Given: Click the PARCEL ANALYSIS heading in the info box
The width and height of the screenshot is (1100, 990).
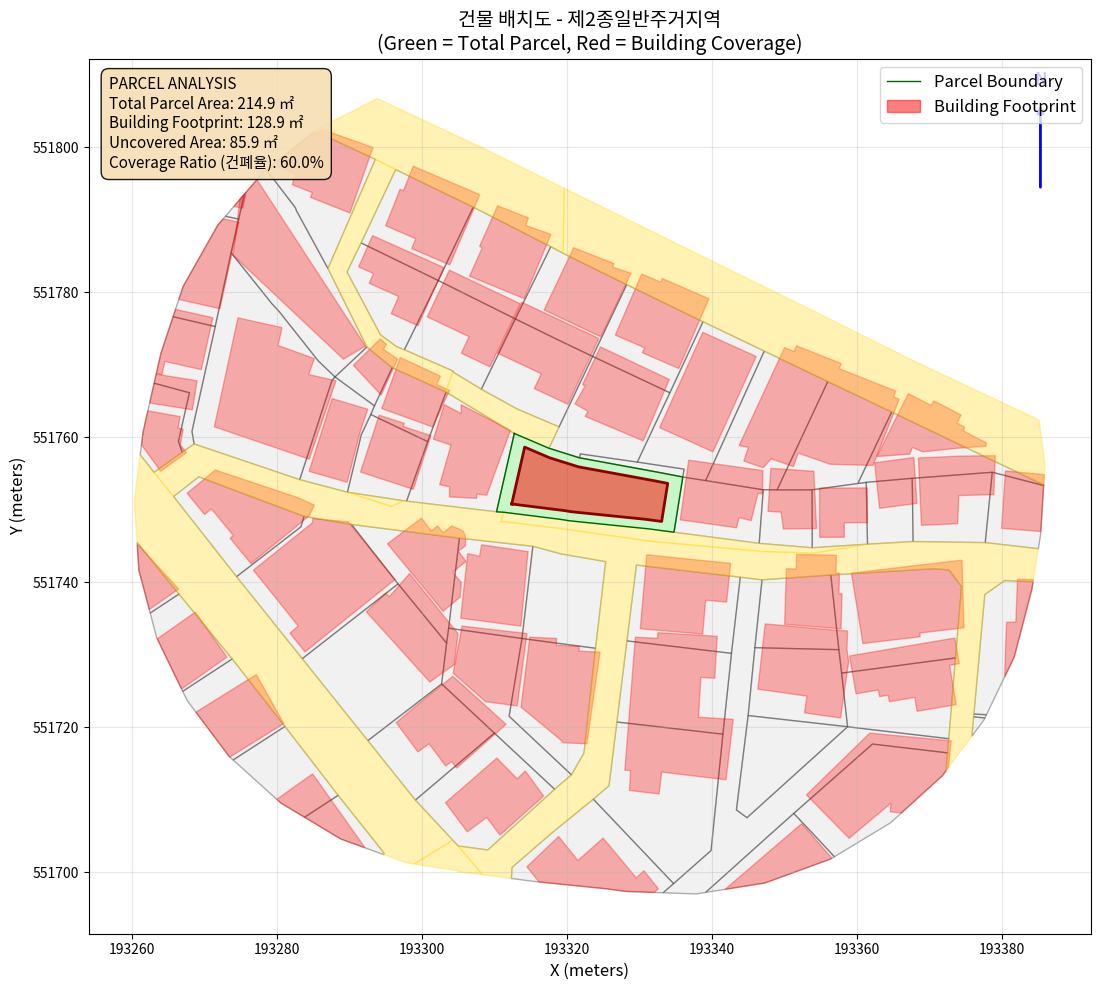Looking at the screenshot, I should click(x=172, y=83).
